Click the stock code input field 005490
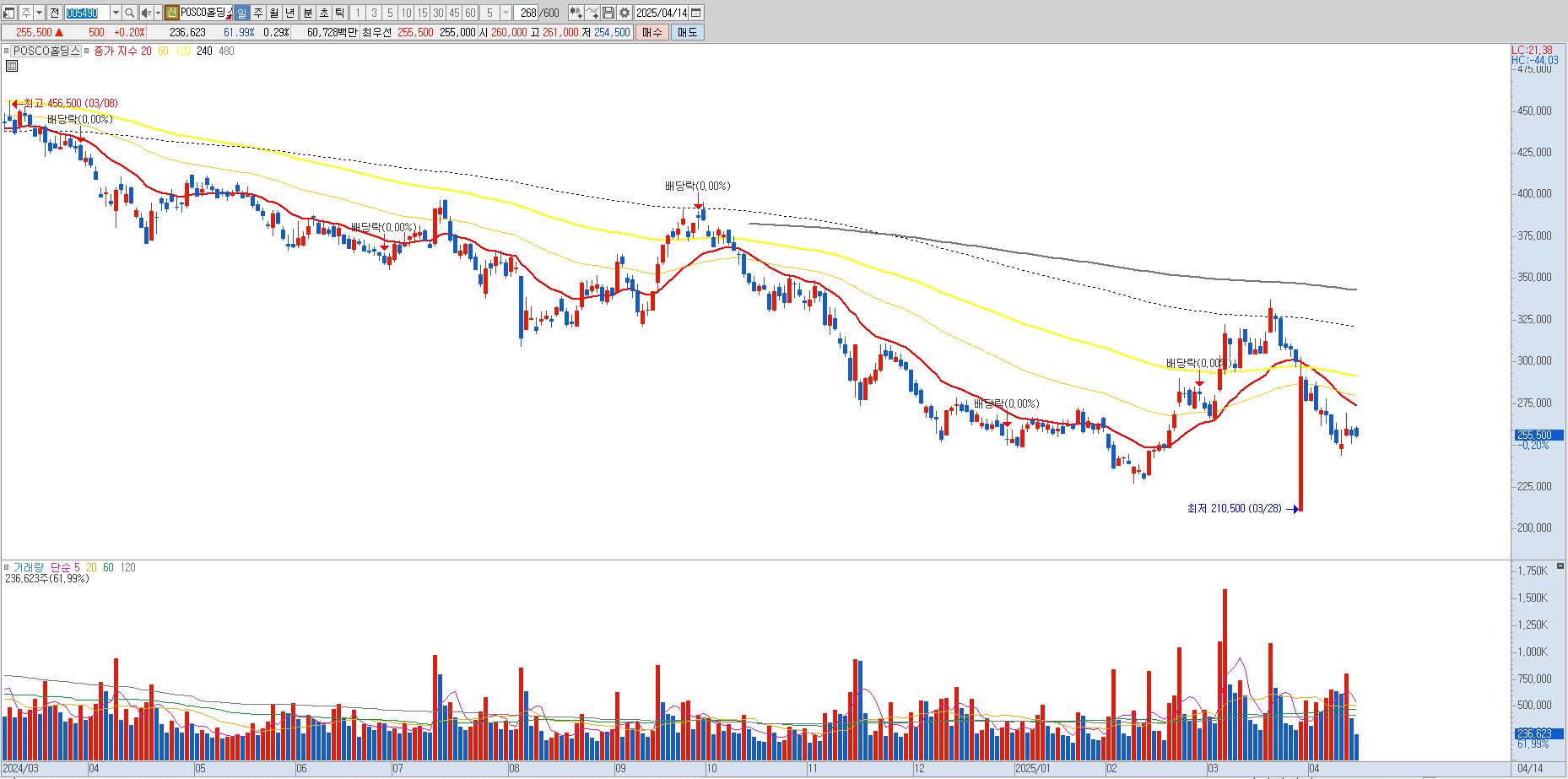Viewport: 1568px width, 779px height. pos(88,13)
